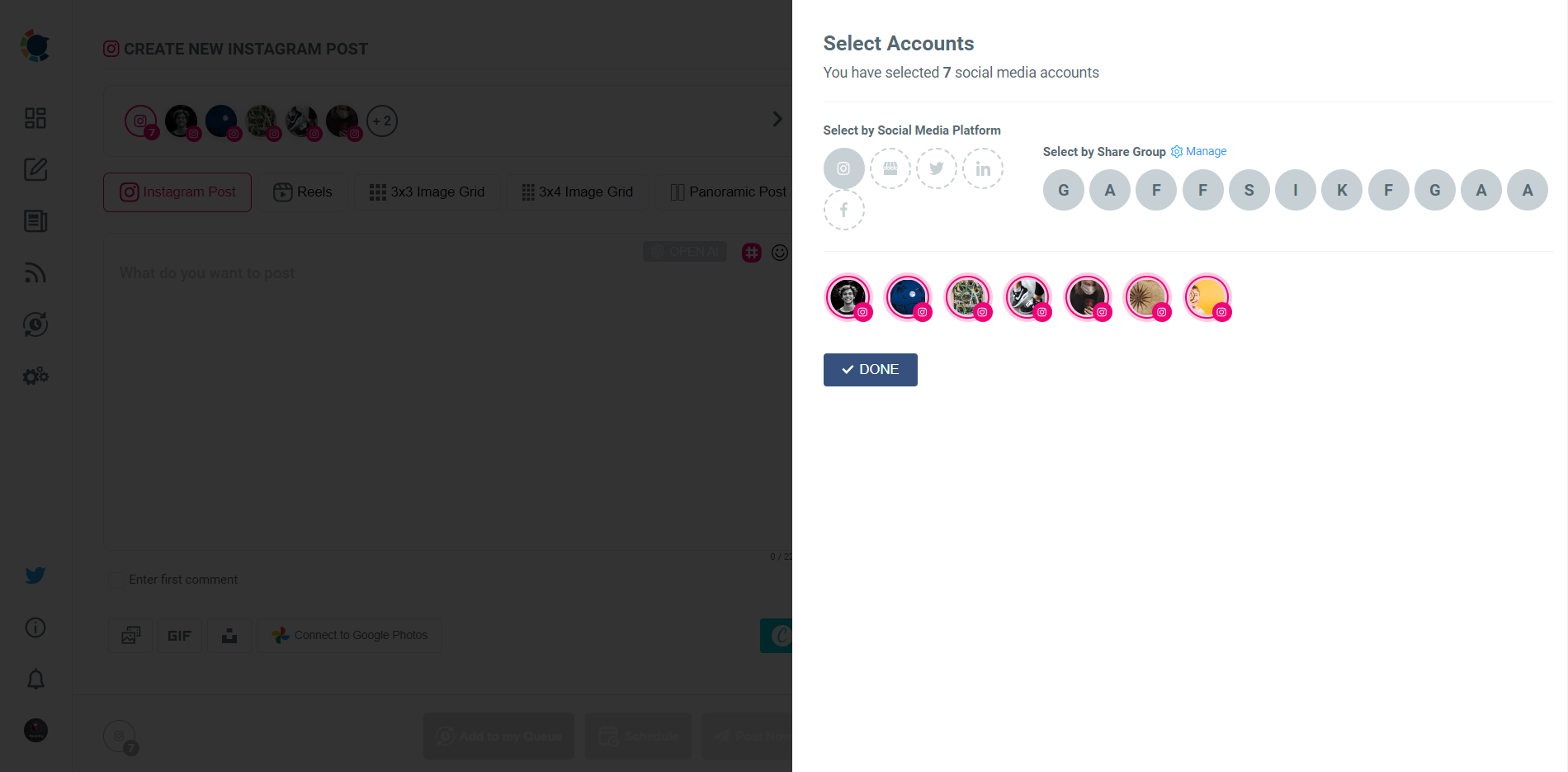Switch to the Reels tab
This screenshot has height=772, width=1568.
303,192
